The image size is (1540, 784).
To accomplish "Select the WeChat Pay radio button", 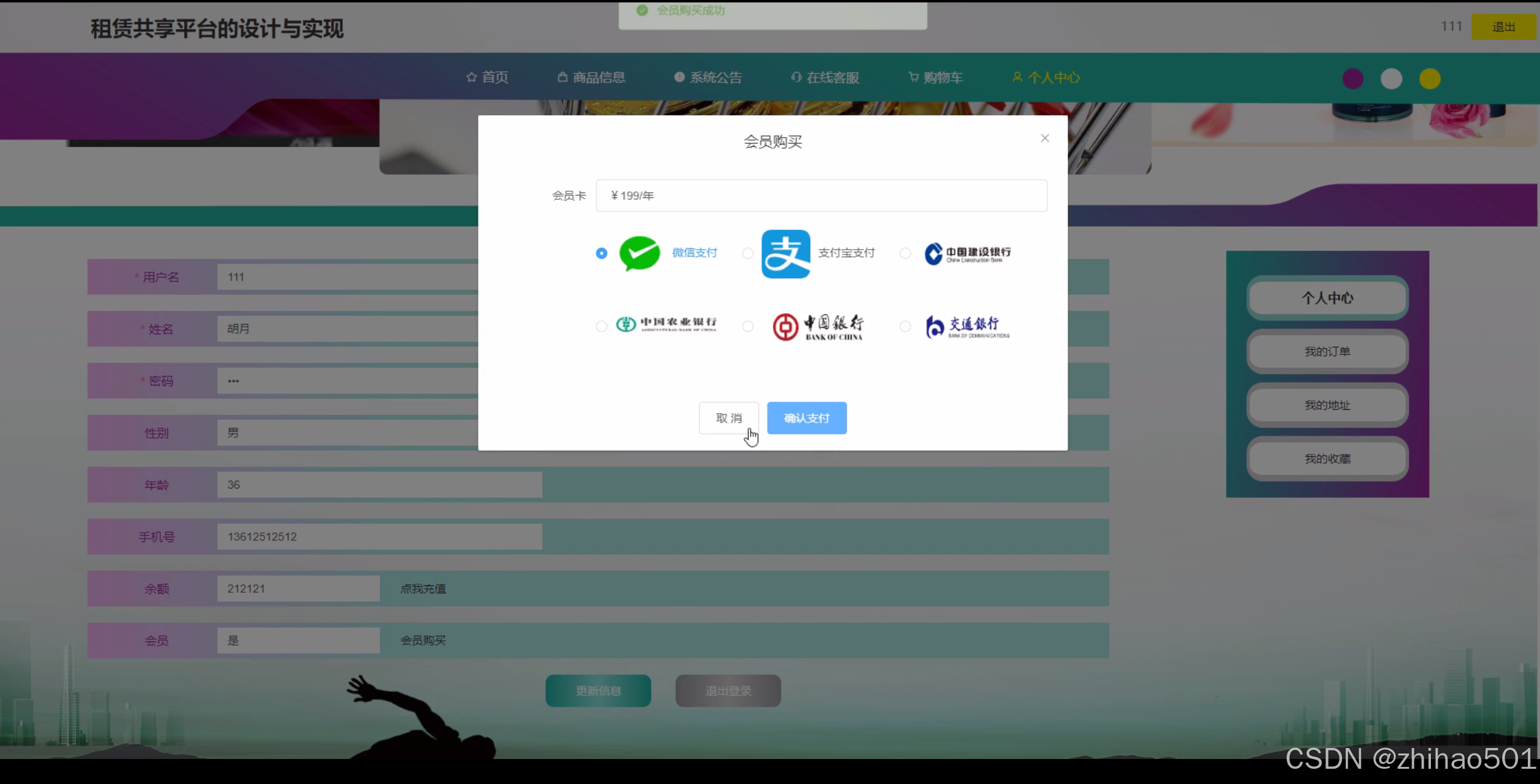I will pyautogui.click(x=601, y=253).
